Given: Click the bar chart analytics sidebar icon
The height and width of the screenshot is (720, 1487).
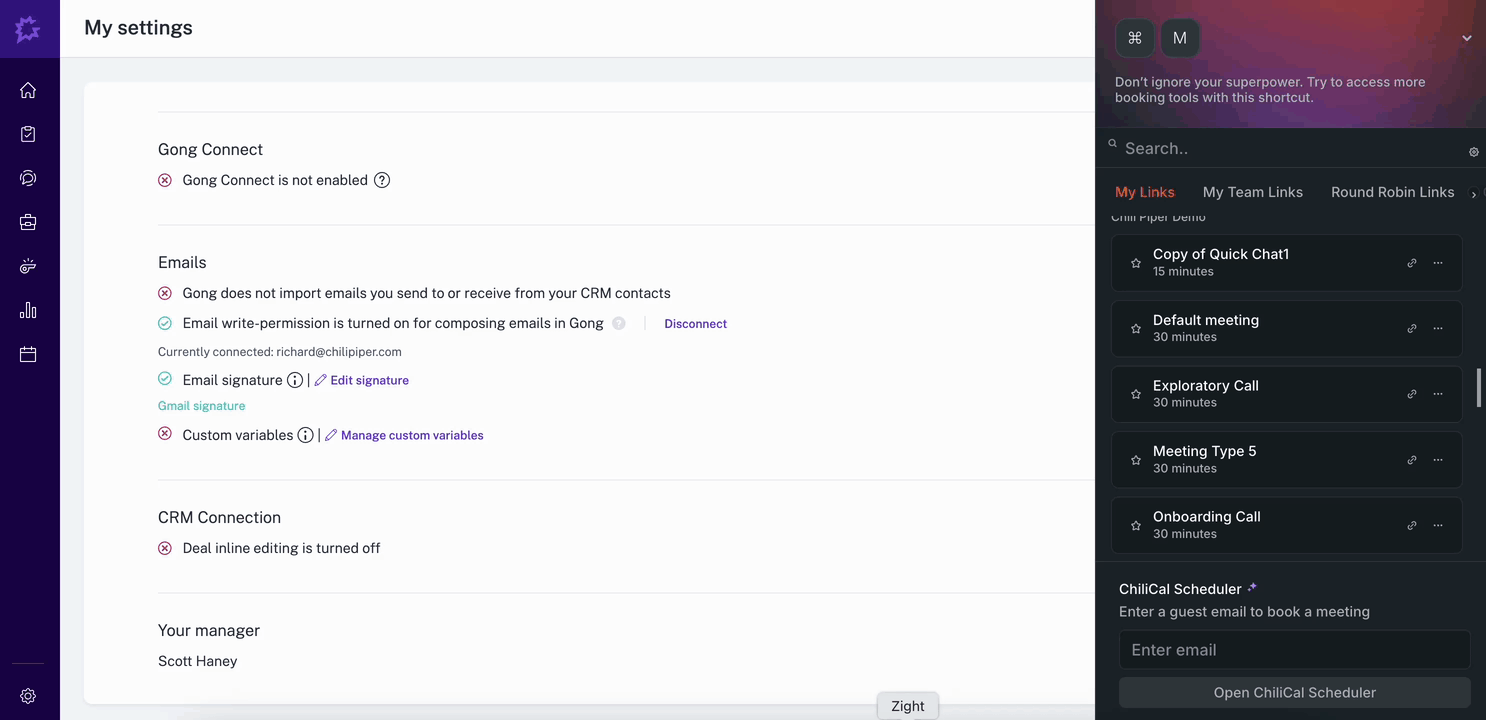Looking at the screenshot, I should [x=28, y=310].
